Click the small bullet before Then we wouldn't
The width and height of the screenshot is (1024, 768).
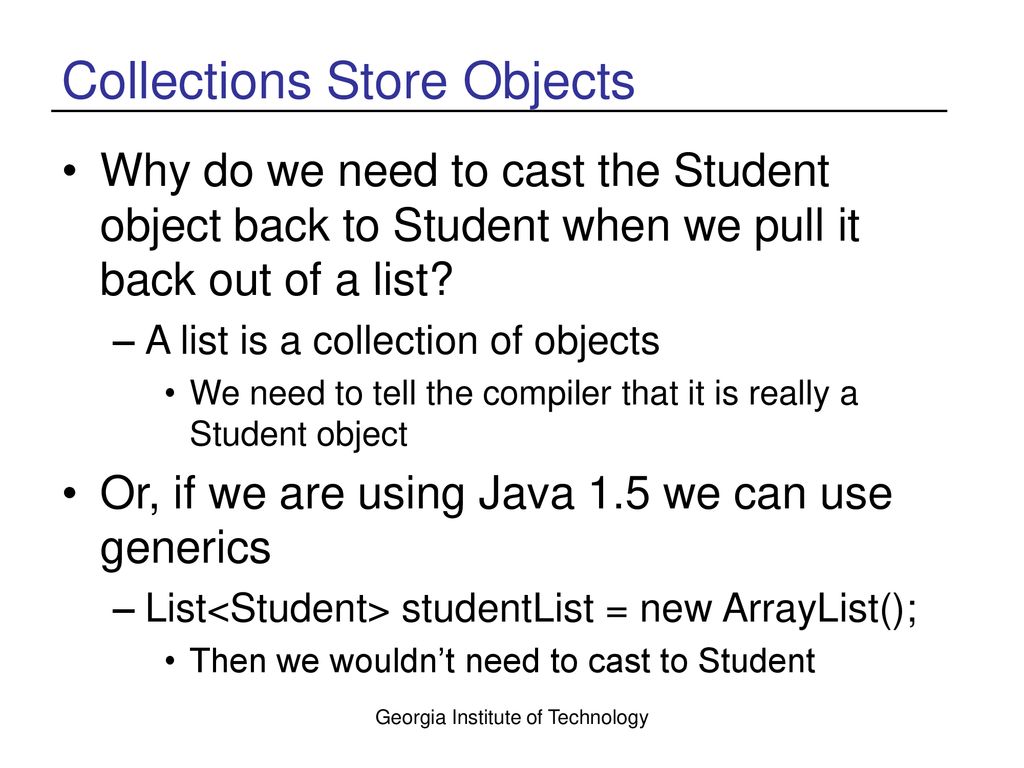[x=170, y=662]
